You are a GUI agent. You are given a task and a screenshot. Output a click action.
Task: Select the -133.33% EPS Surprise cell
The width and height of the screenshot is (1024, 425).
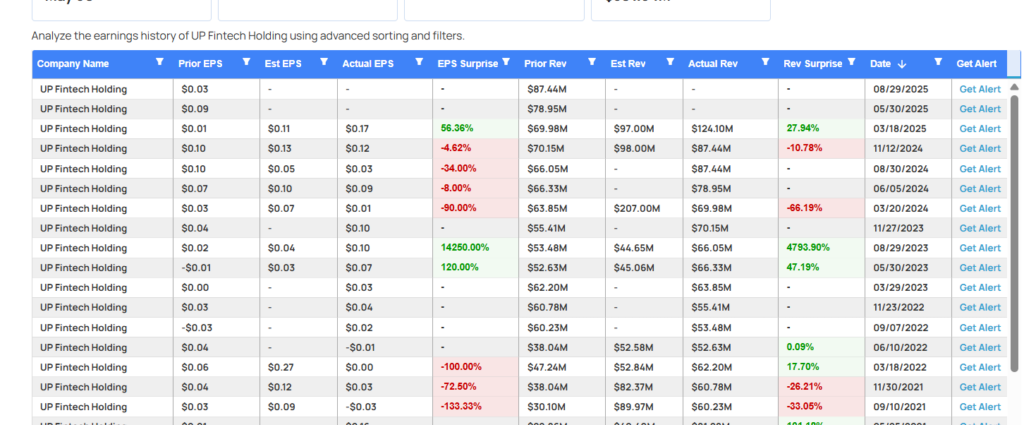(475, 407)
